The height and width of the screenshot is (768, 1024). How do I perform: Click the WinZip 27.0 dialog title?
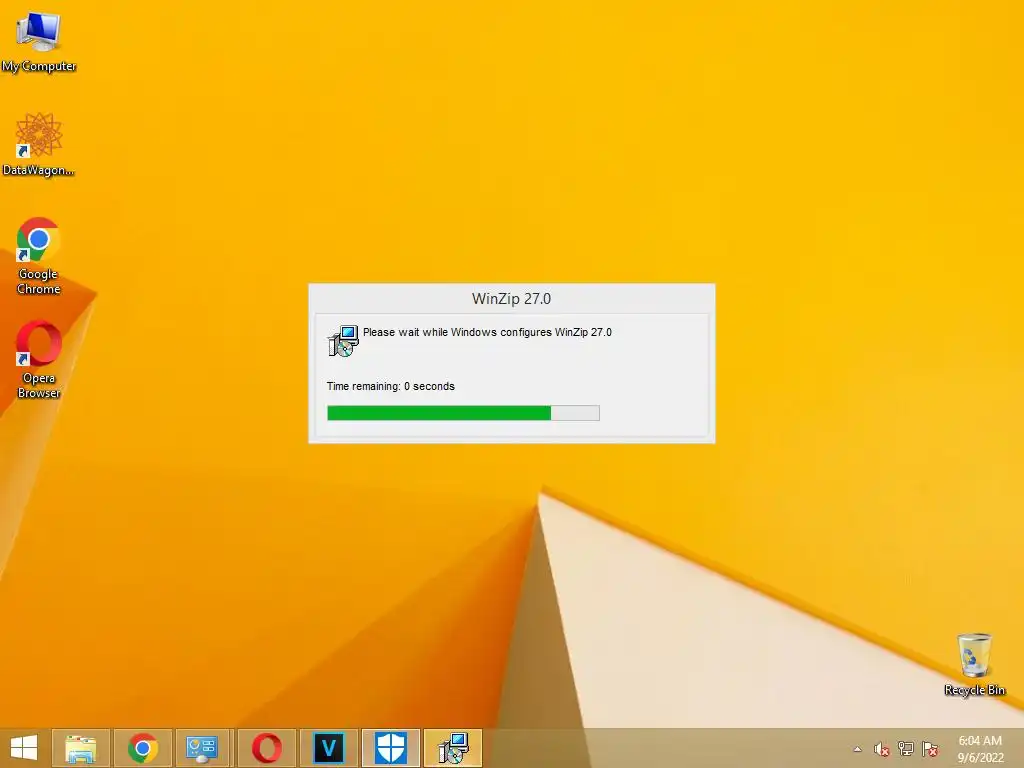click(x=511, y=298)
